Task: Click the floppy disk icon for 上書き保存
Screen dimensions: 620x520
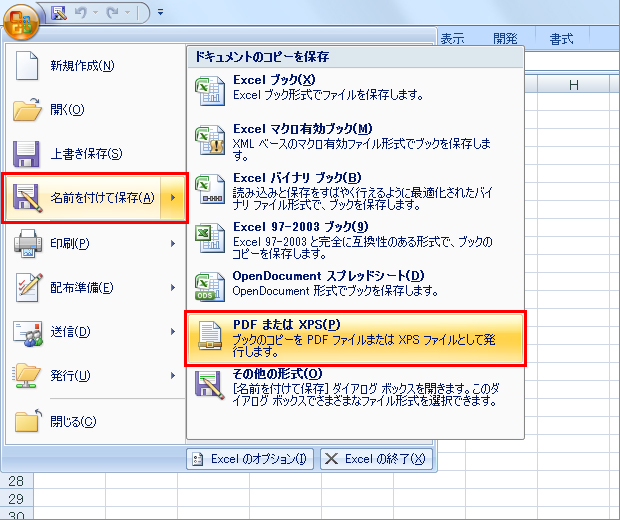Action: (x=26, y=153)
